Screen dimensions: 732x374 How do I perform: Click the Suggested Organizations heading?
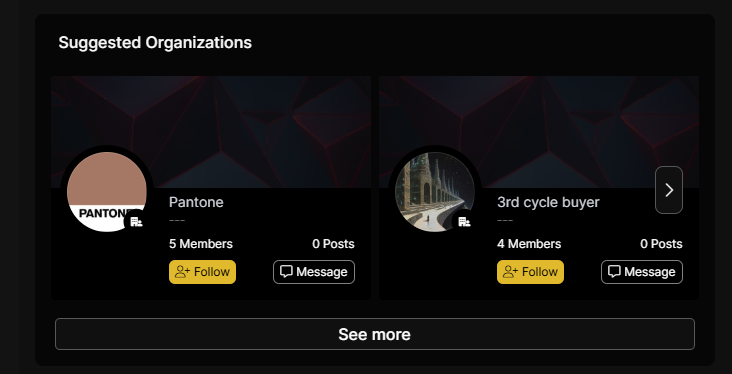(155, 42)
